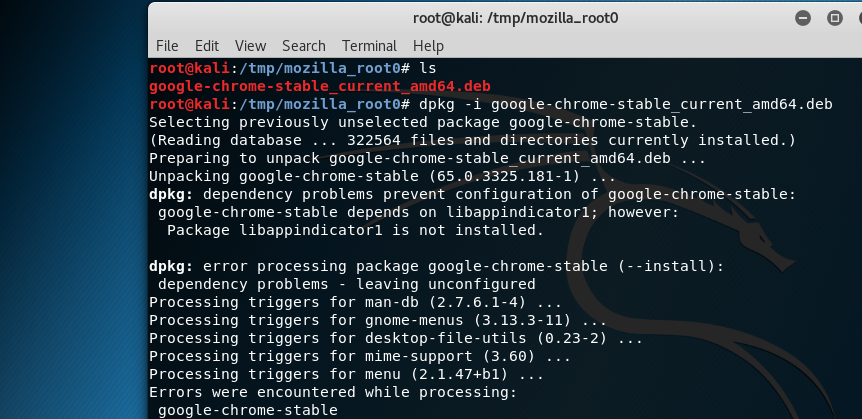Click the desktop-file-utils triggers line
Viewport: 862px width, 419px height.
(396, 339)
